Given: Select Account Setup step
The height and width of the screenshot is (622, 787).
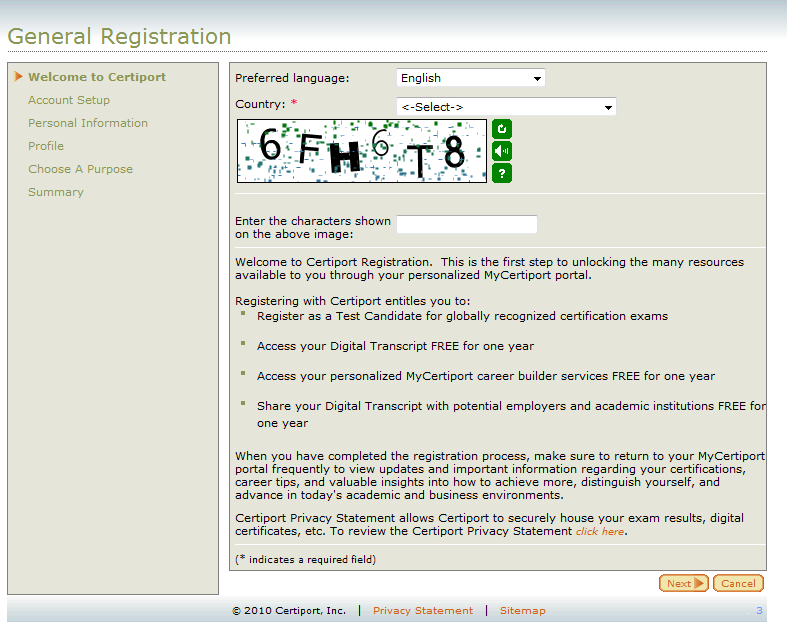Looking at the screenshot, I should tap(69, 100).
